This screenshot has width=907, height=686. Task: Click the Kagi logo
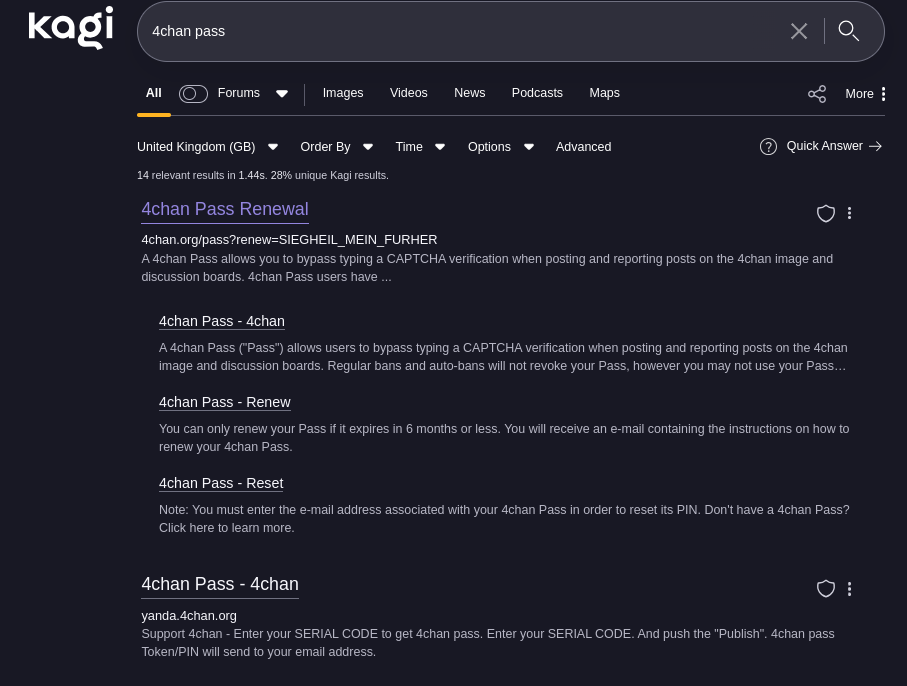[x=71, y=27]
